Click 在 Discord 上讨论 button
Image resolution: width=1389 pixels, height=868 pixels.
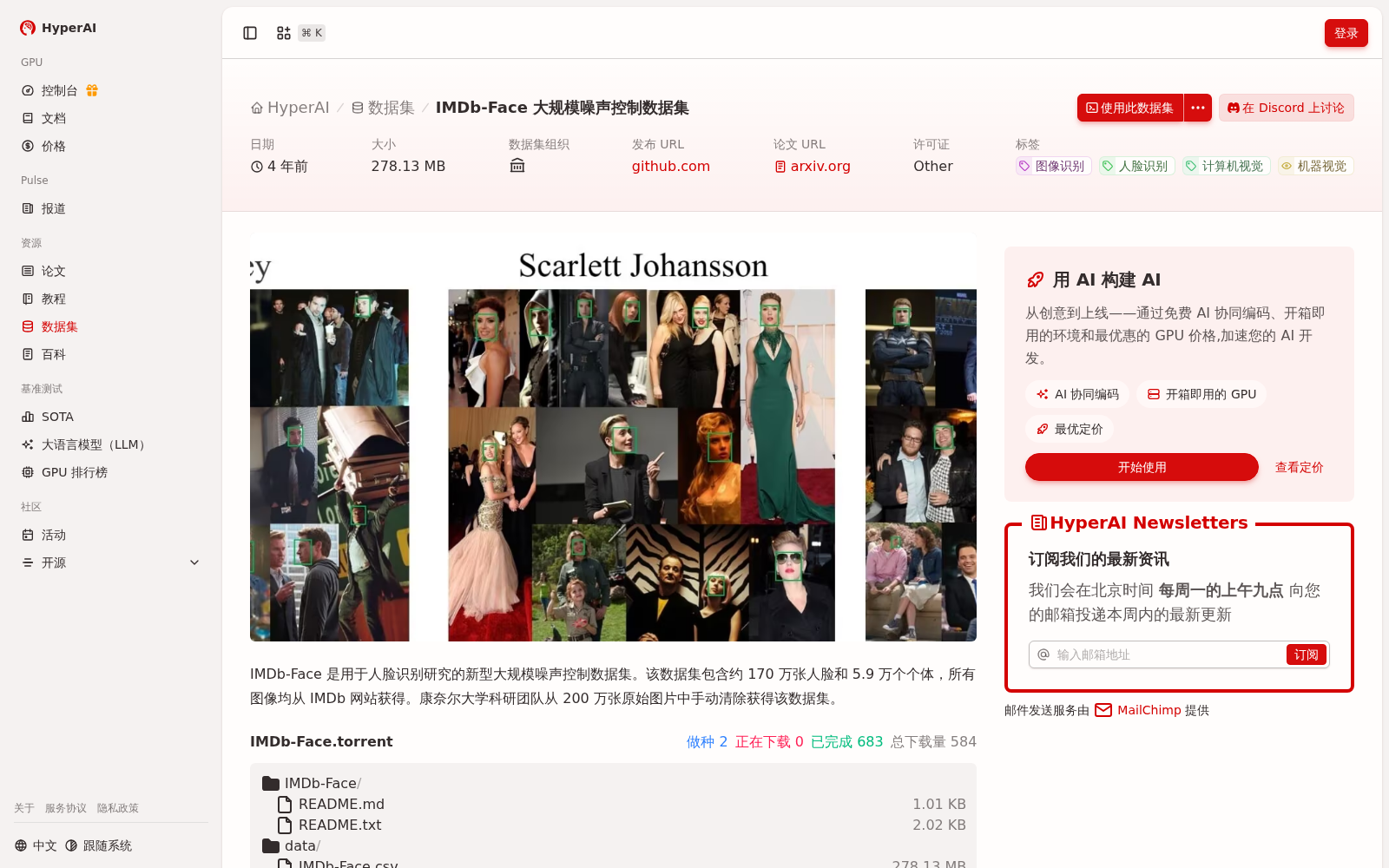(x=1286, y=108)
